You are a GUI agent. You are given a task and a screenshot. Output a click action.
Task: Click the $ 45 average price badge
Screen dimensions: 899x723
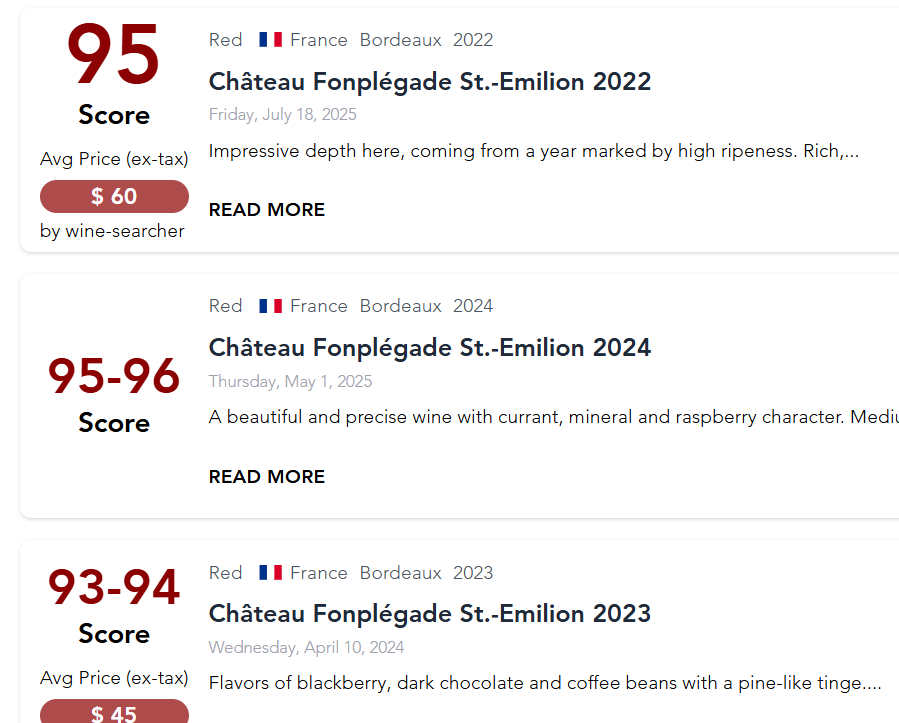pos(114,712)
